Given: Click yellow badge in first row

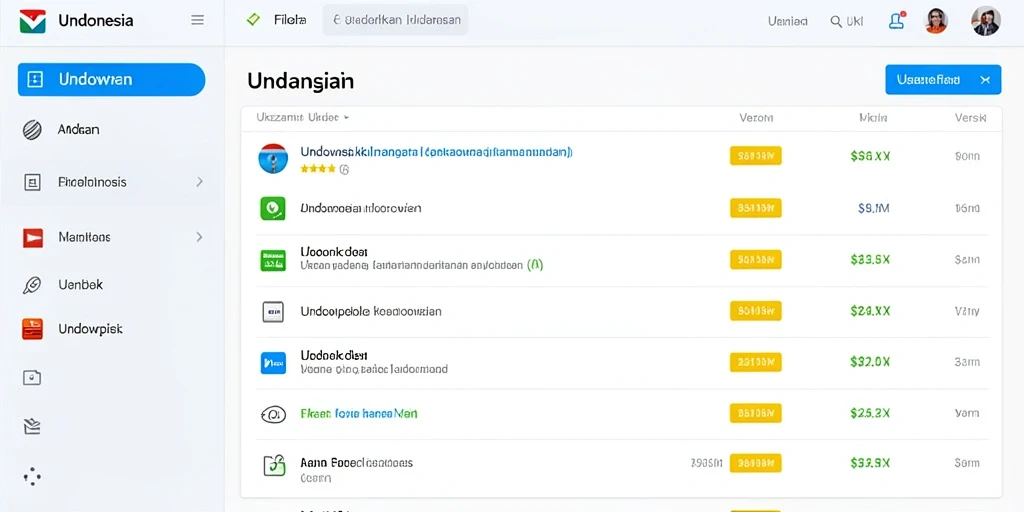Looking at the screenshot, I should [x=756, y=155].
